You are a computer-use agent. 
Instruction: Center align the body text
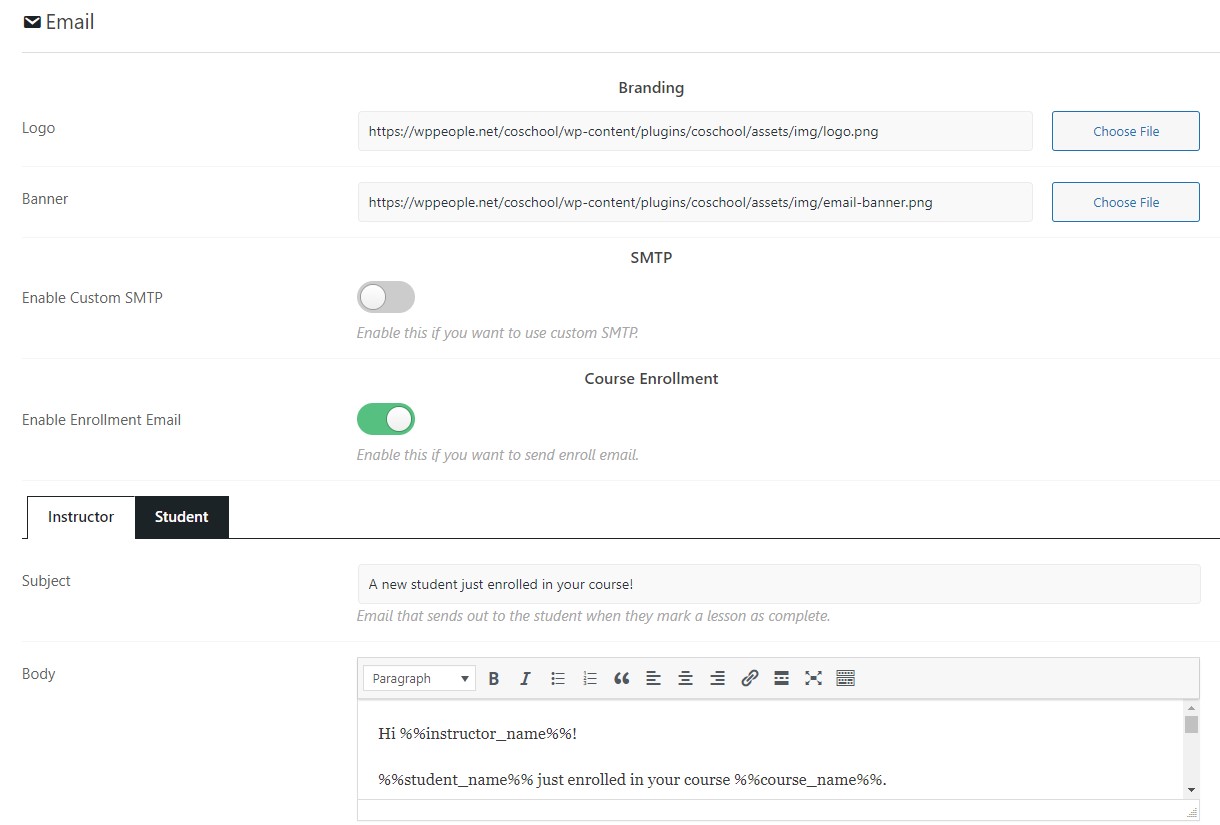coord(685,679)
